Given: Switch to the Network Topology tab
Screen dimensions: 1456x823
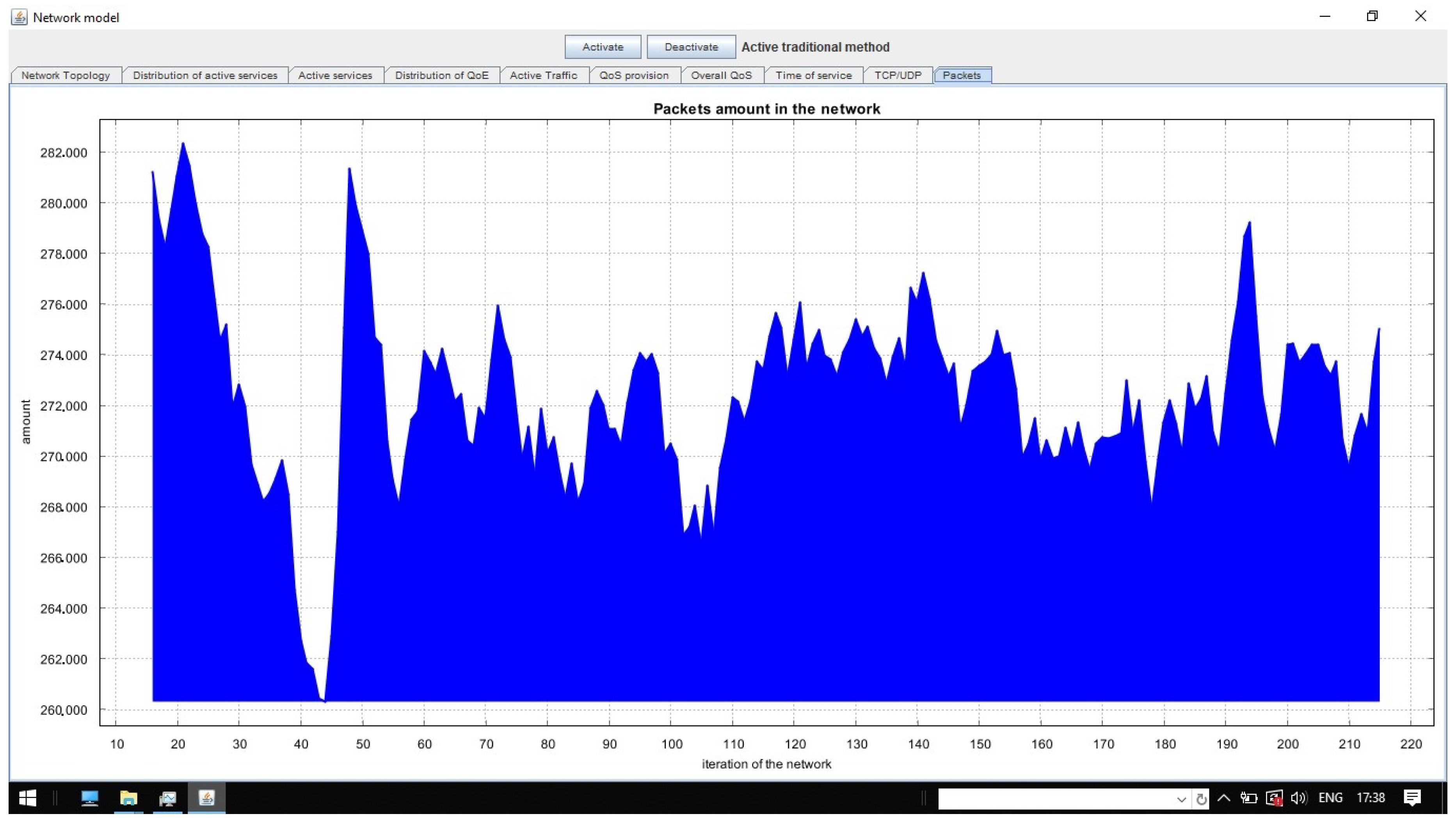Looking at the screenshot, I should click(66, 75).
